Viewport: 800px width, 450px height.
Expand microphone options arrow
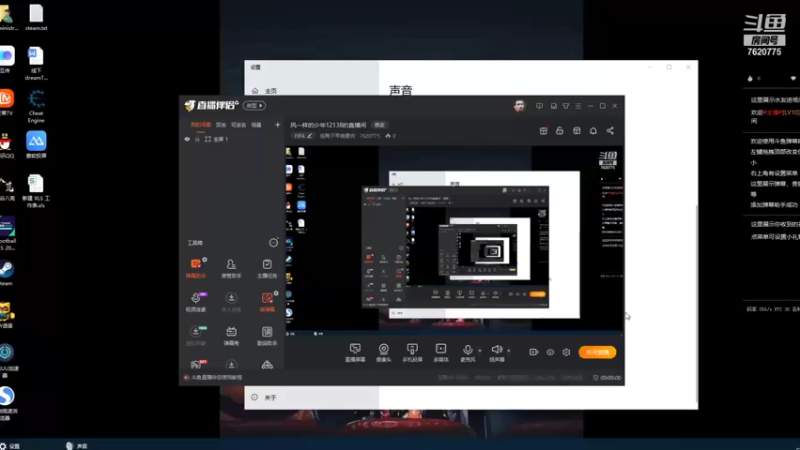click(x=480, y=351)
